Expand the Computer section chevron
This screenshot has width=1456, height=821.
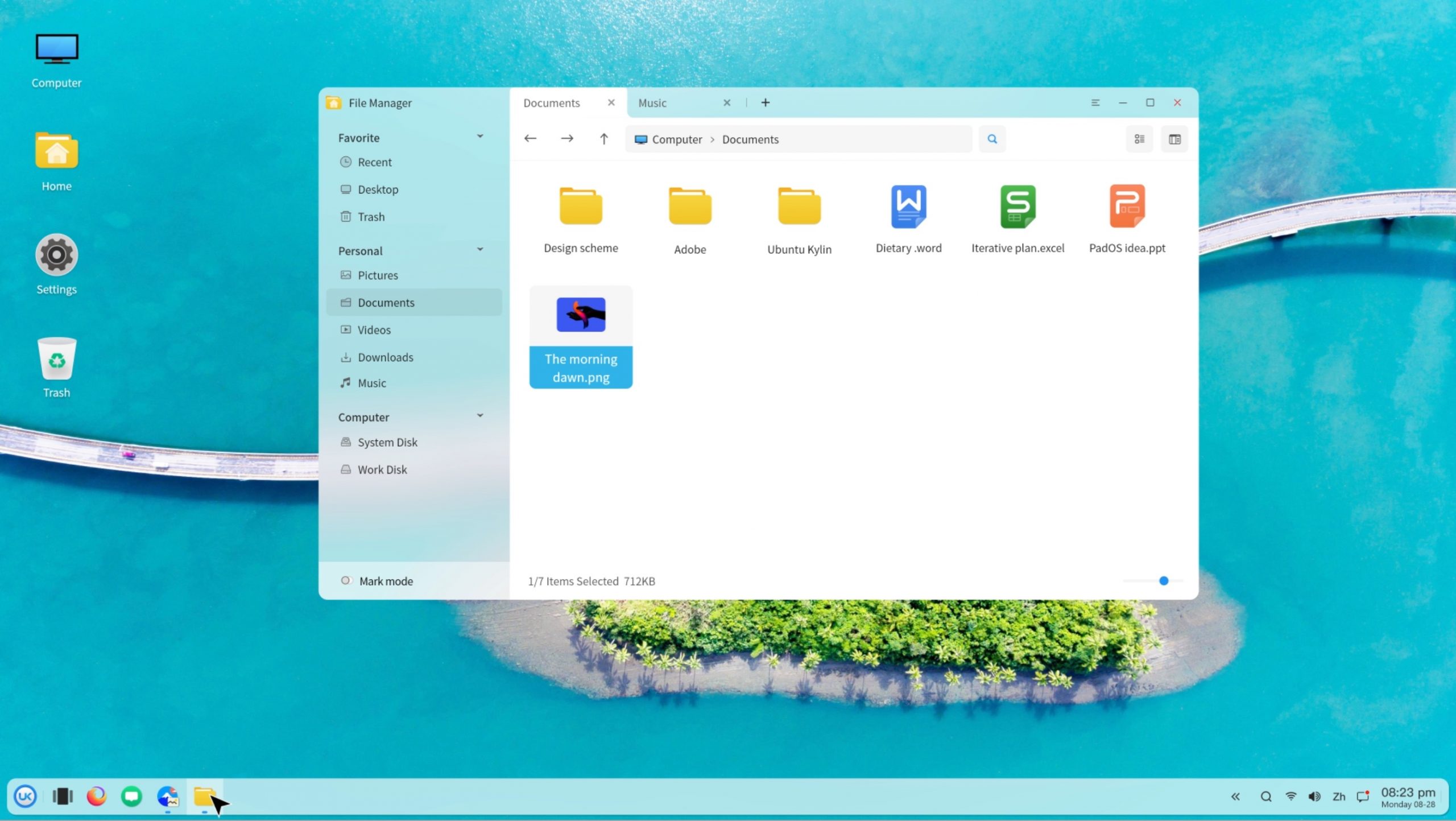pyautogui.click(x=479, y=416)
